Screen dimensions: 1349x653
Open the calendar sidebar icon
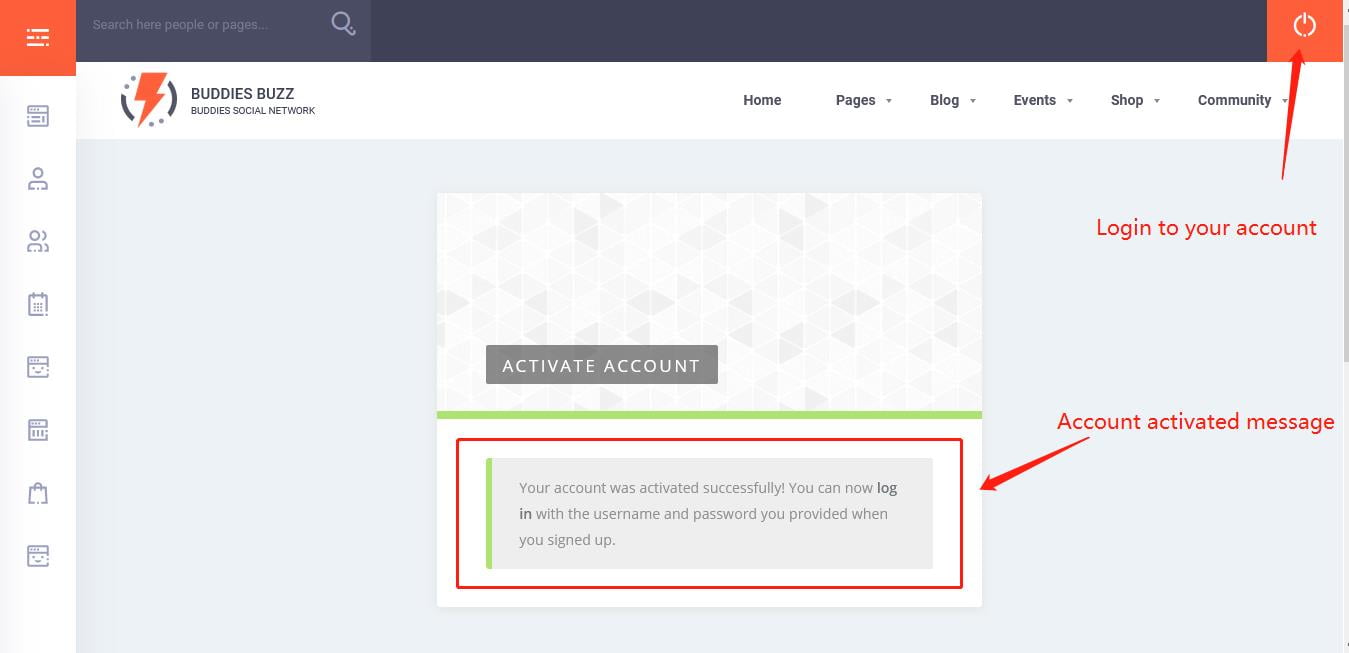pyautogui.click(x=38, y=304)
